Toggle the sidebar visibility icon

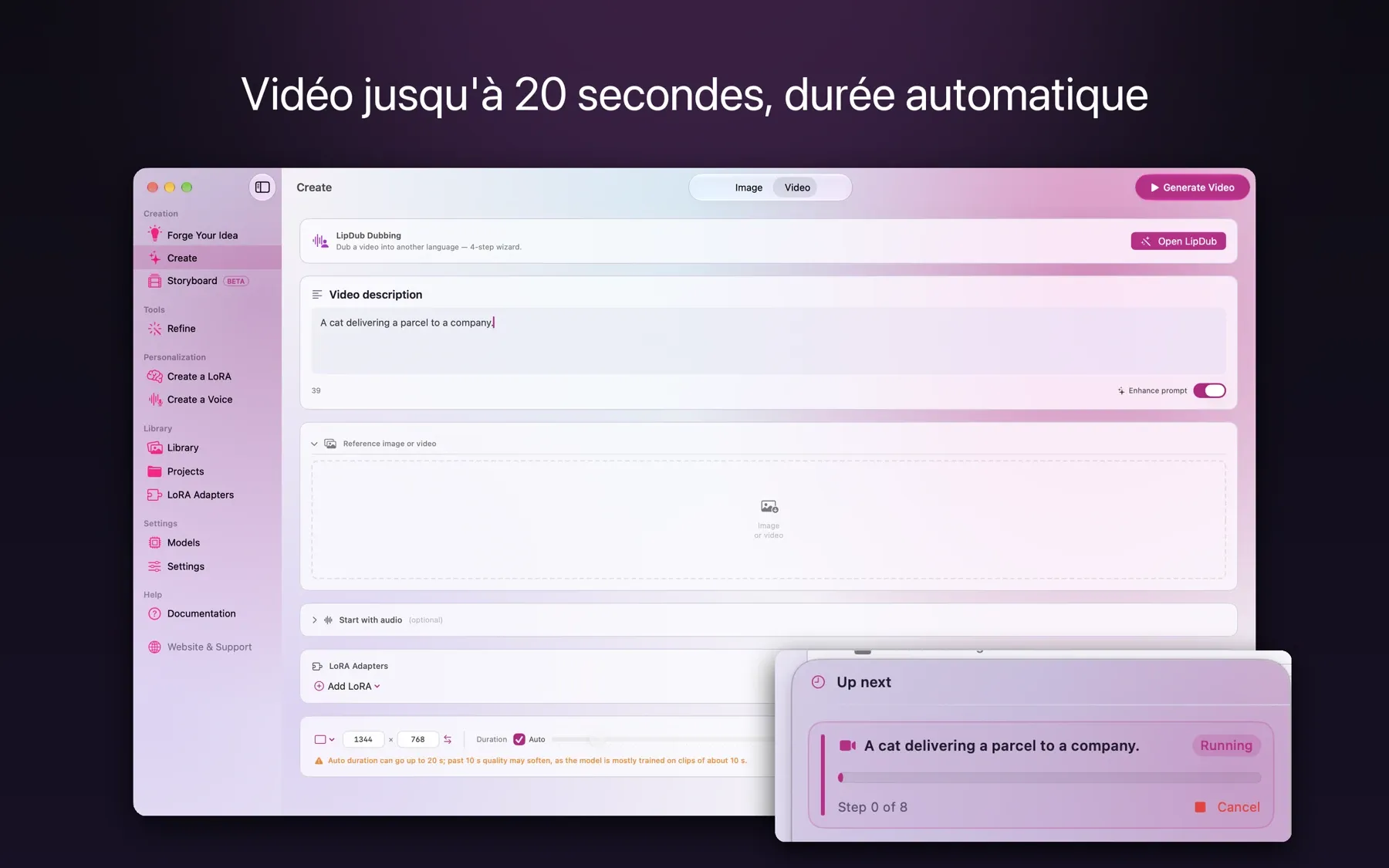pos(262,187)
